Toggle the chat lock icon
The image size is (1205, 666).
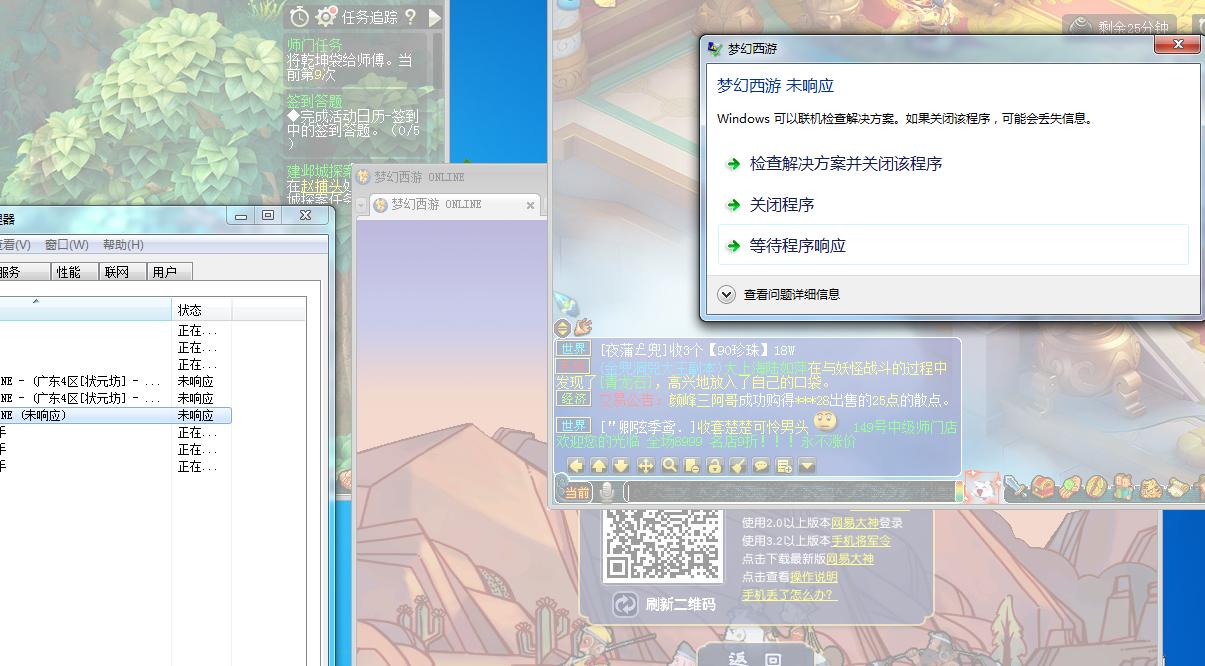click(x=714, y=465)
